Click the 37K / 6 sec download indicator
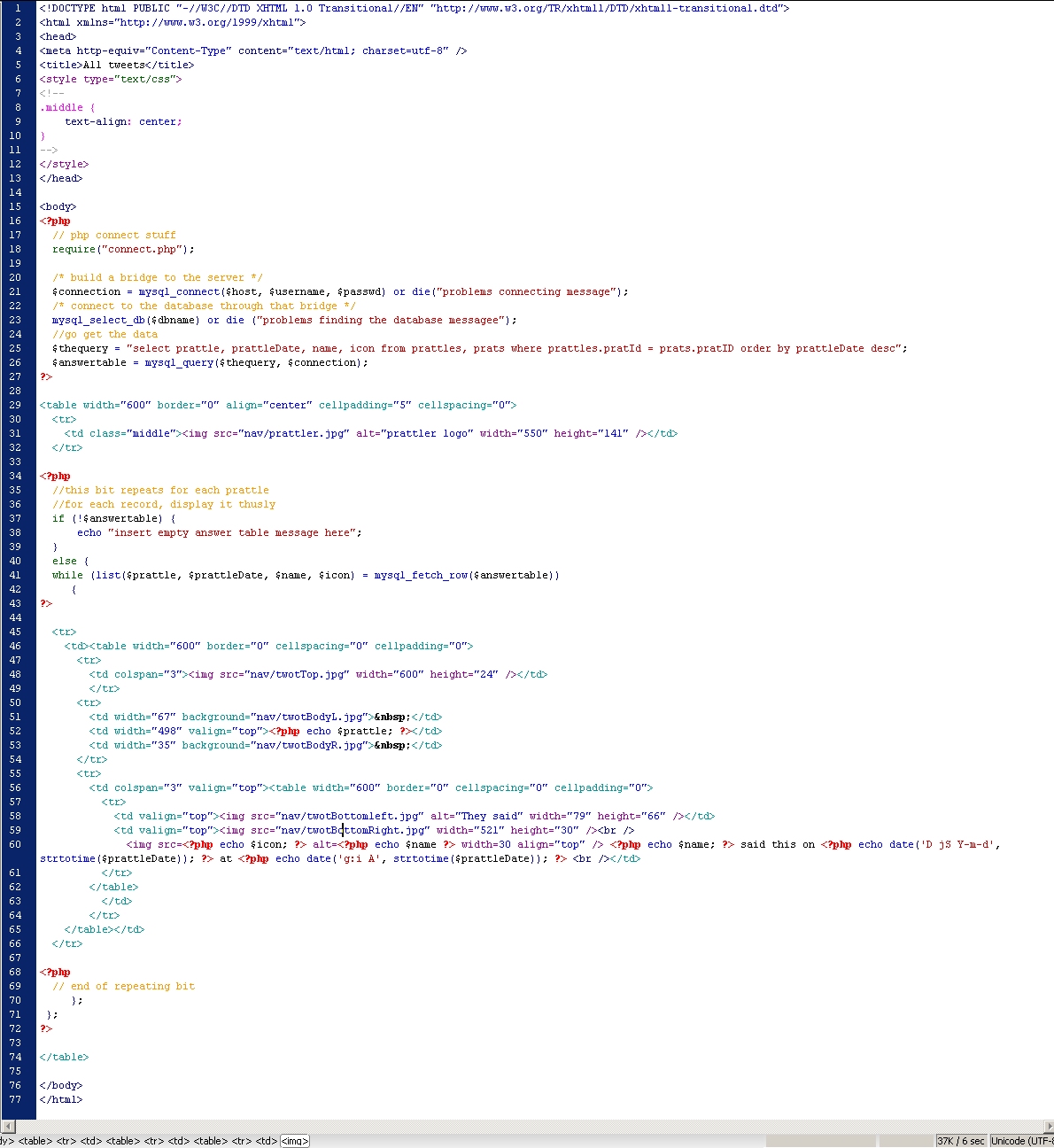 [961, 1141]
